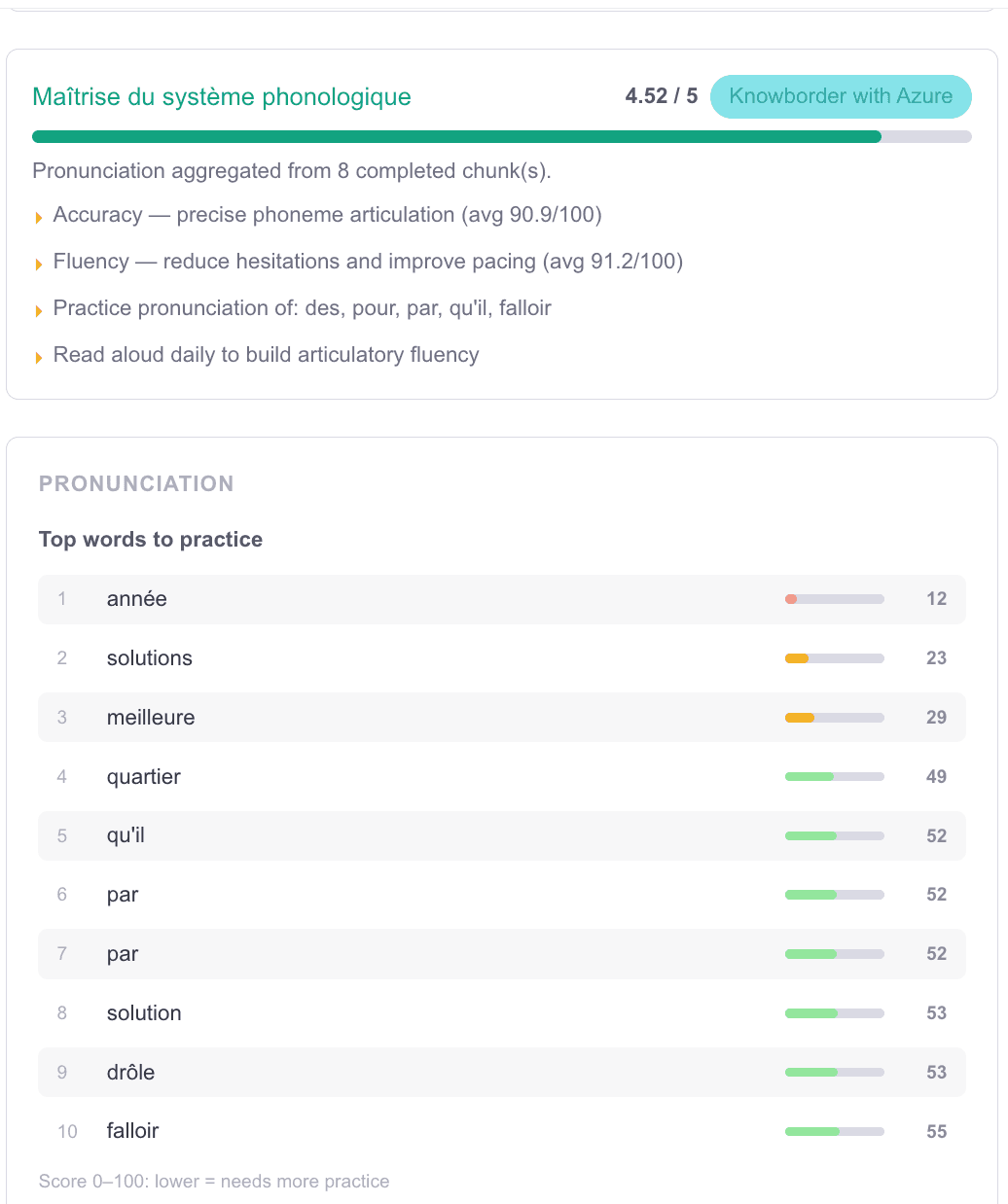Viewport: 1008px width, 1204px height.
Task: Click the triangle bullet beside "Read aloud daily"
Action: 39,357
